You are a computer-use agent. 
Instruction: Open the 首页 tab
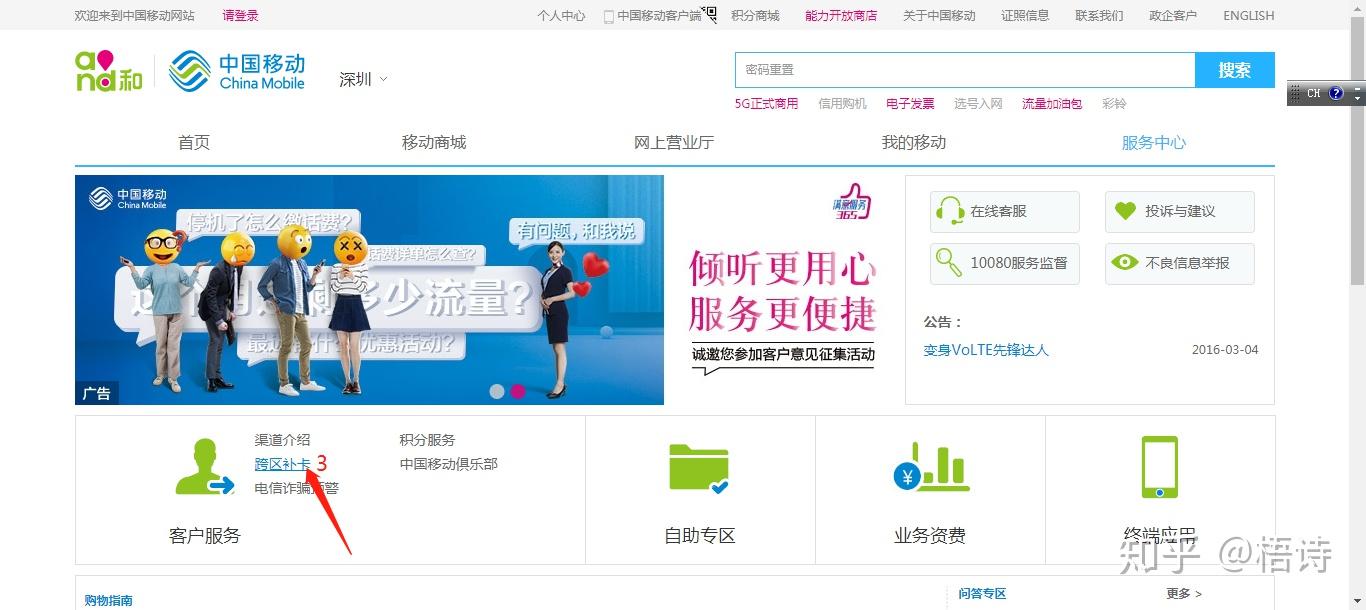click(194, 142)
